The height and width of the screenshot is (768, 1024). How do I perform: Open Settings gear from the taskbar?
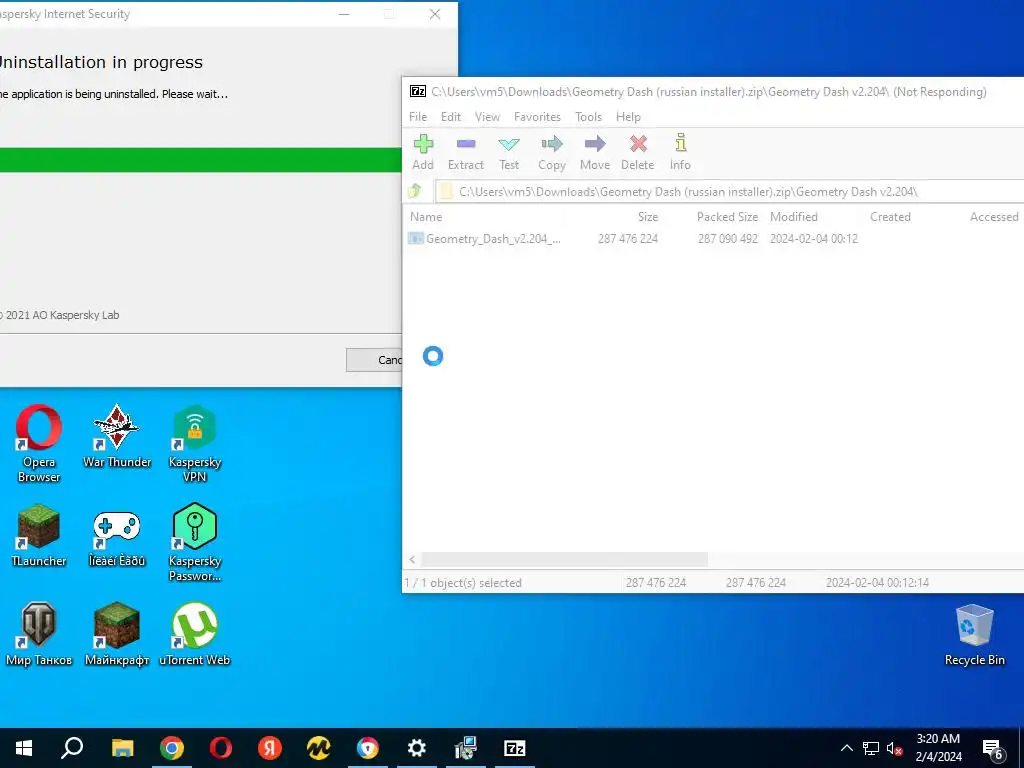(417, 748)
